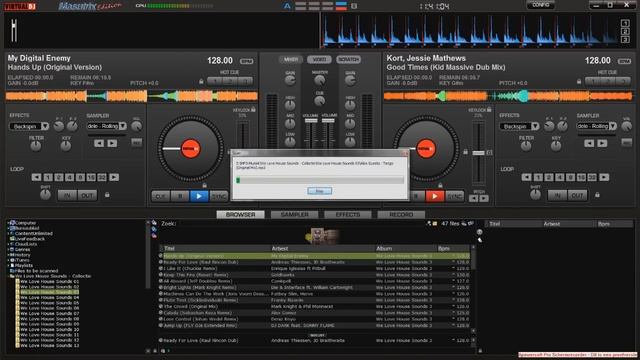Screen dimensions: 640x360
Task: Click the left channel volume fader
Action: click(x=311, y=121)
